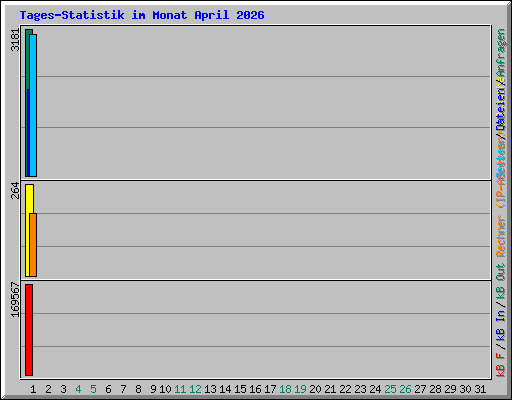Click day 16 on the x-axis
The height and width of the screenshot is (400, 512).
pos(255,389)
